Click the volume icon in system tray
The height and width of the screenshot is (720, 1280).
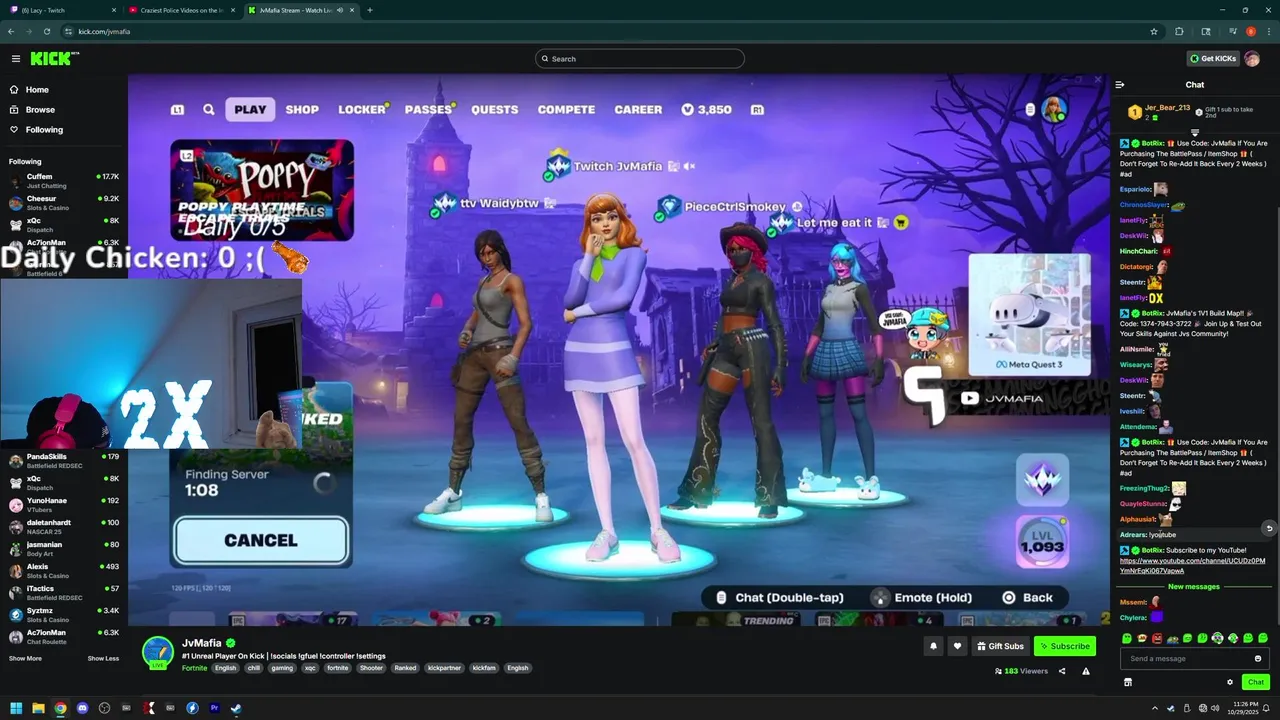click(x=1215, y=708)
